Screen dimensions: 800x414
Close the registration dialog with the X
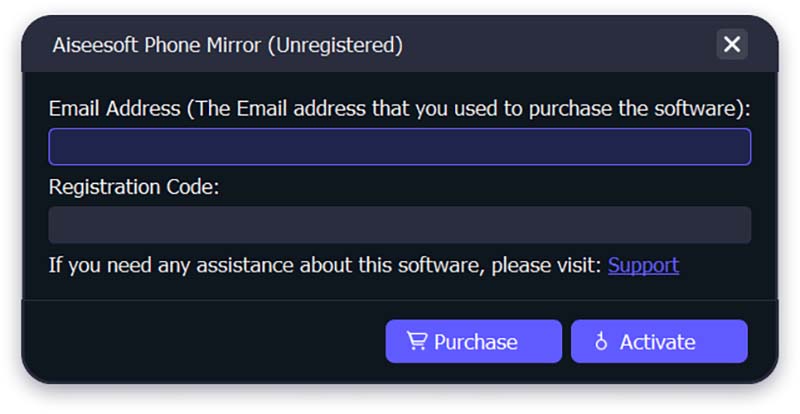(732, 44)
